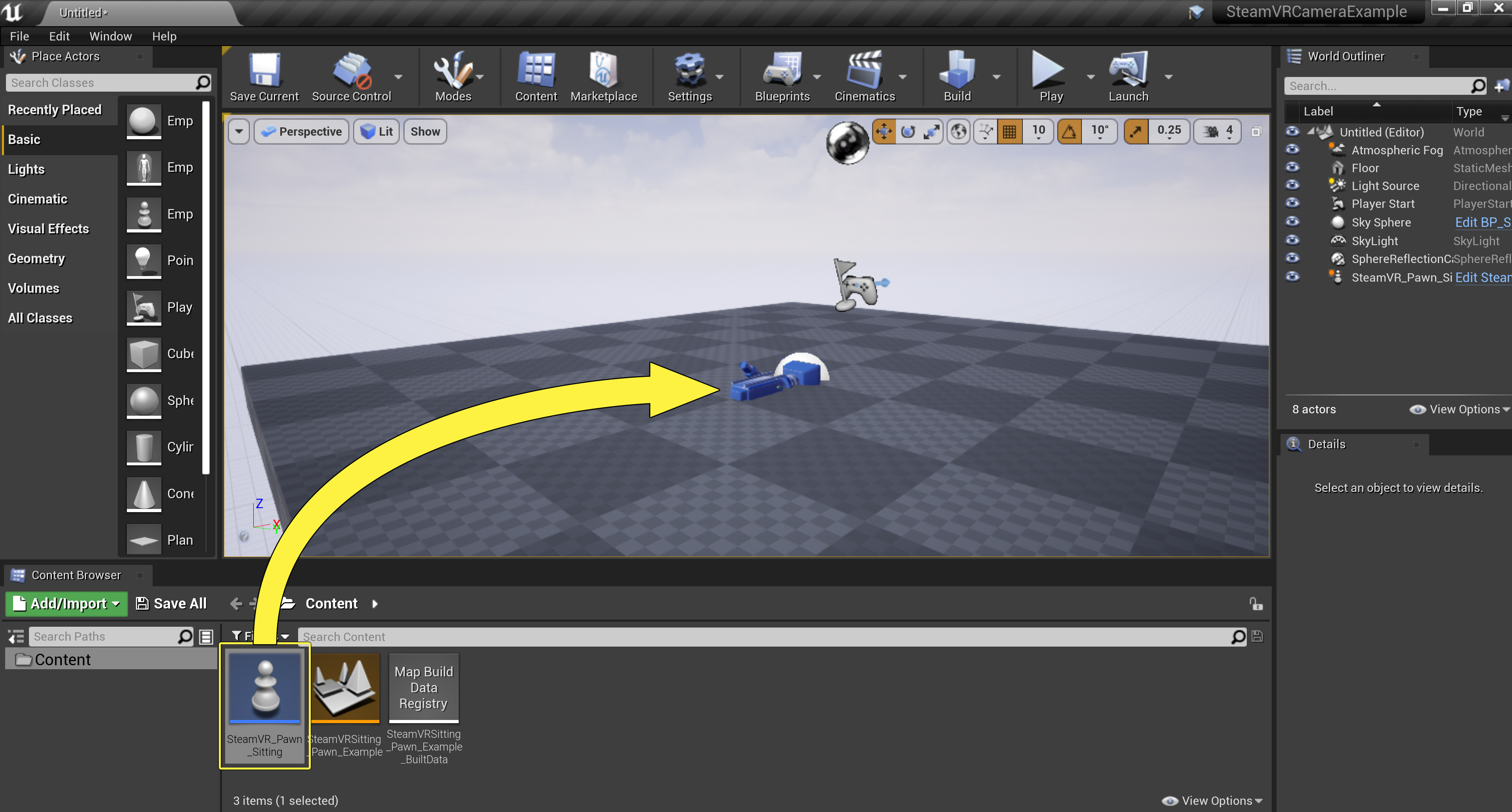The image size is (1512, 812).
Task: Toggle Player Start visibility eye icon
Action: [1293, 204]
